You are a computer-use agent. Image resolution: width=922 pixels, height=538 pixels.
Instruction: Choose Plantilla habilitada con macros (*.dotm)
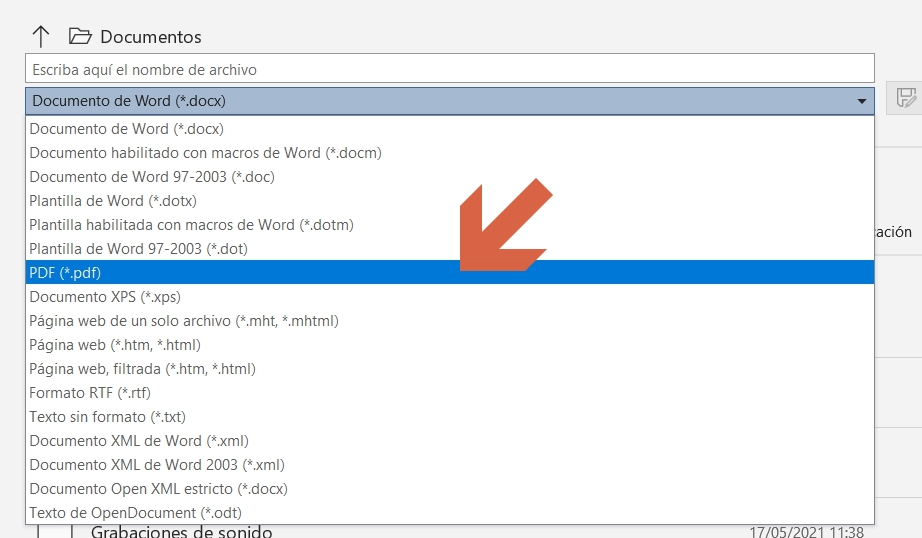click(x=450, y=225)
